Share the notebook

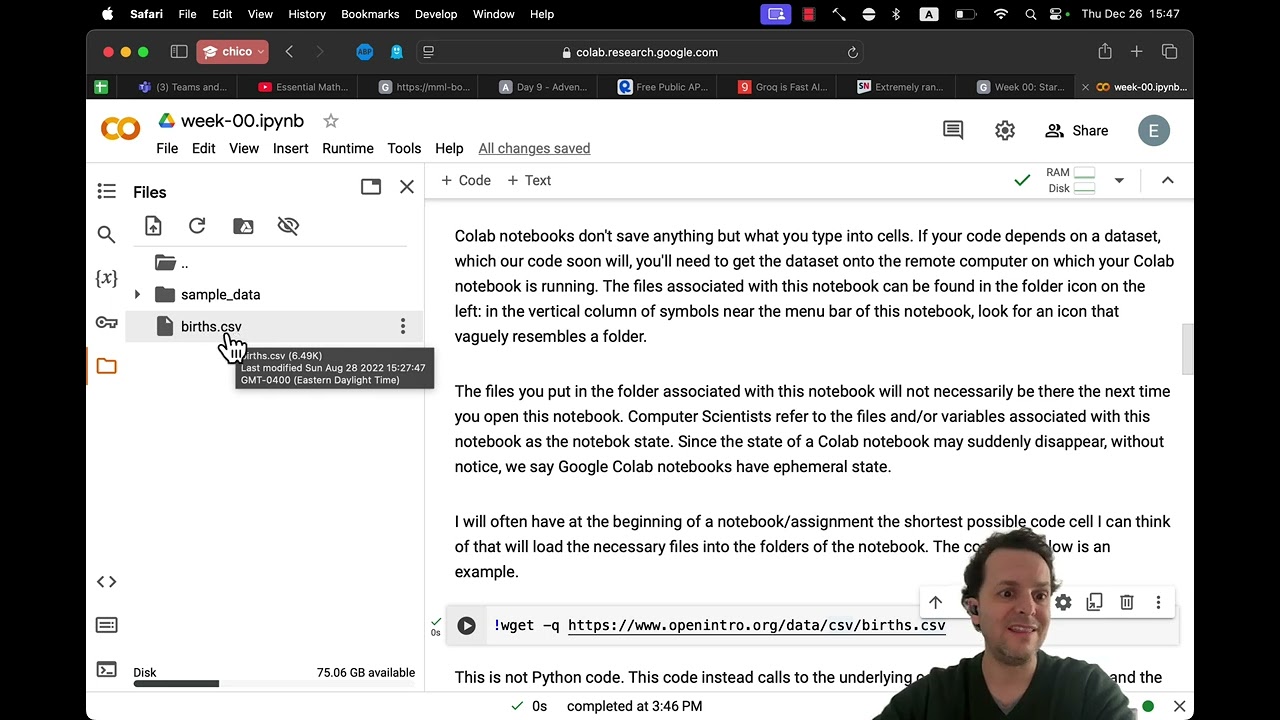click(x=1076, y=130)
